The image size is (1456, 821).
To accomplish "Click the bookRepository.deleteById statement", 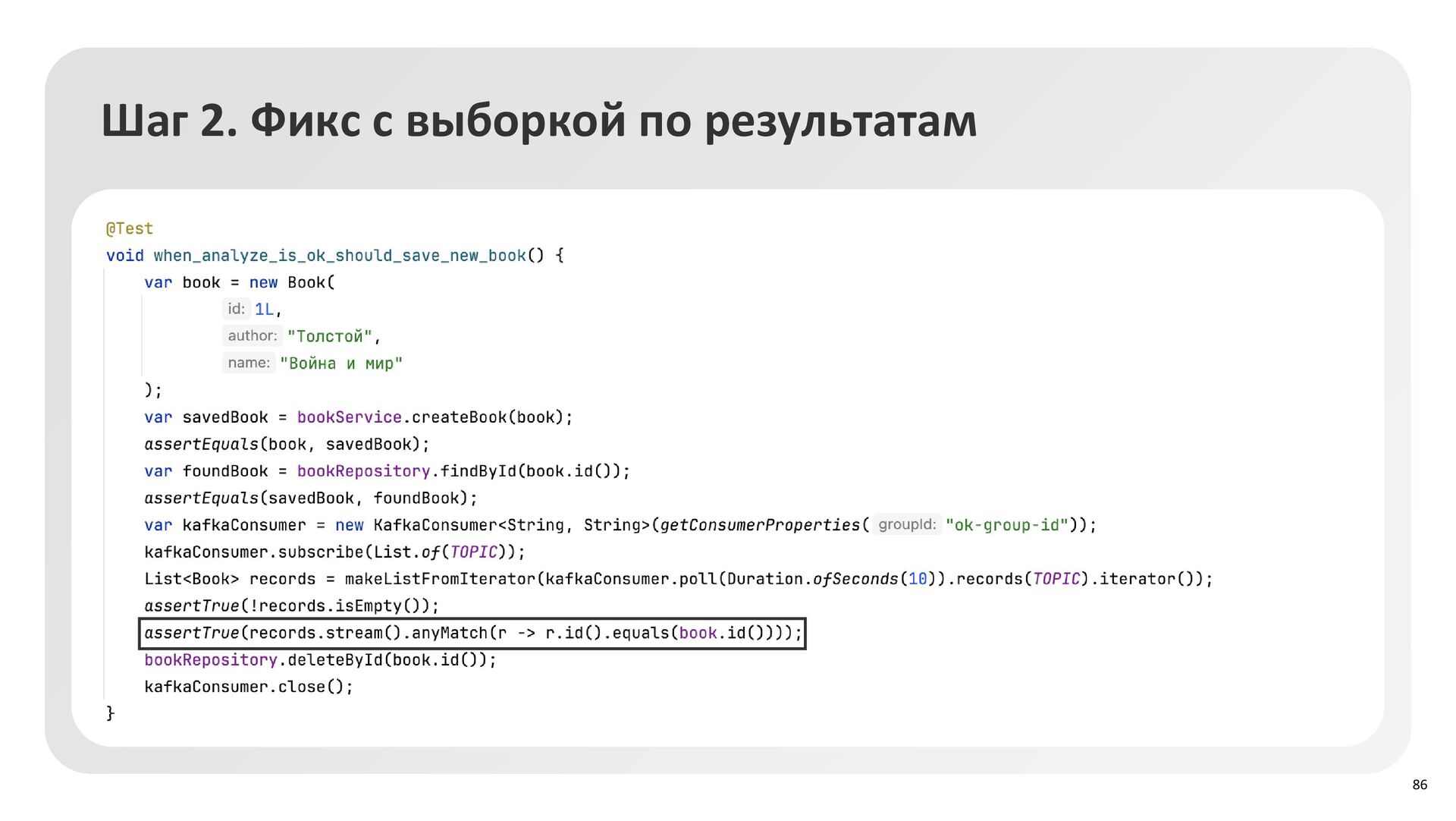I will (x=319, y=660).
